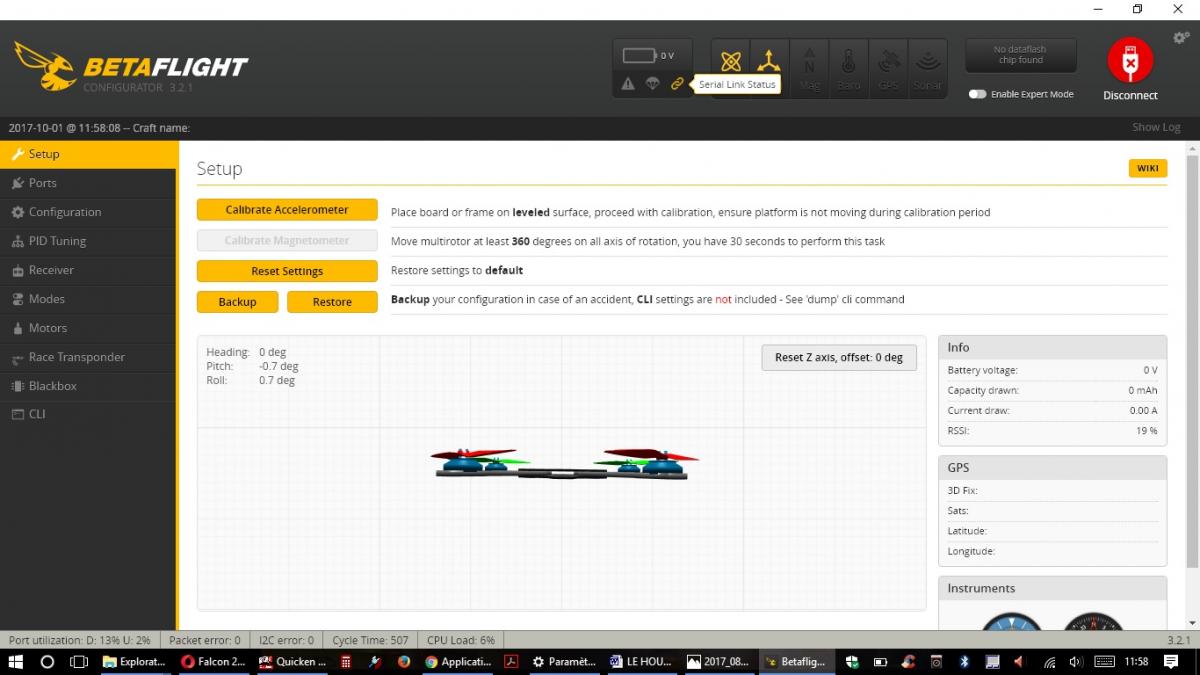Open the CLI tab in the sidebar
1200x675 pixels.
(37, 414)
